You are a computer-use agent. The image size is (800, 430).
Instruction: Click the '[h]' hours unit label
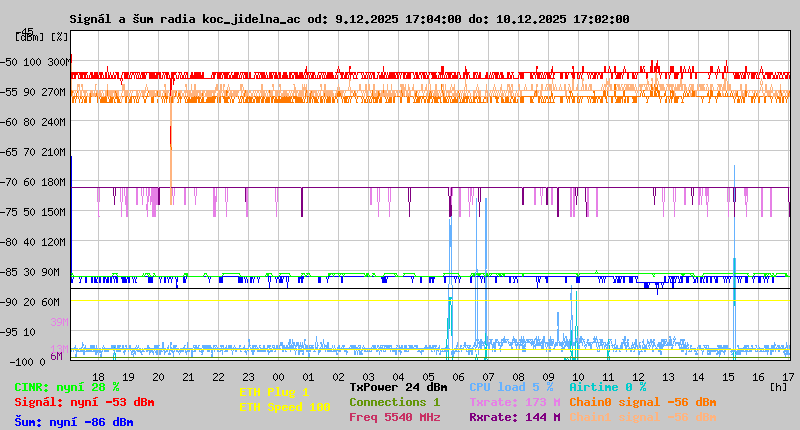779,387
